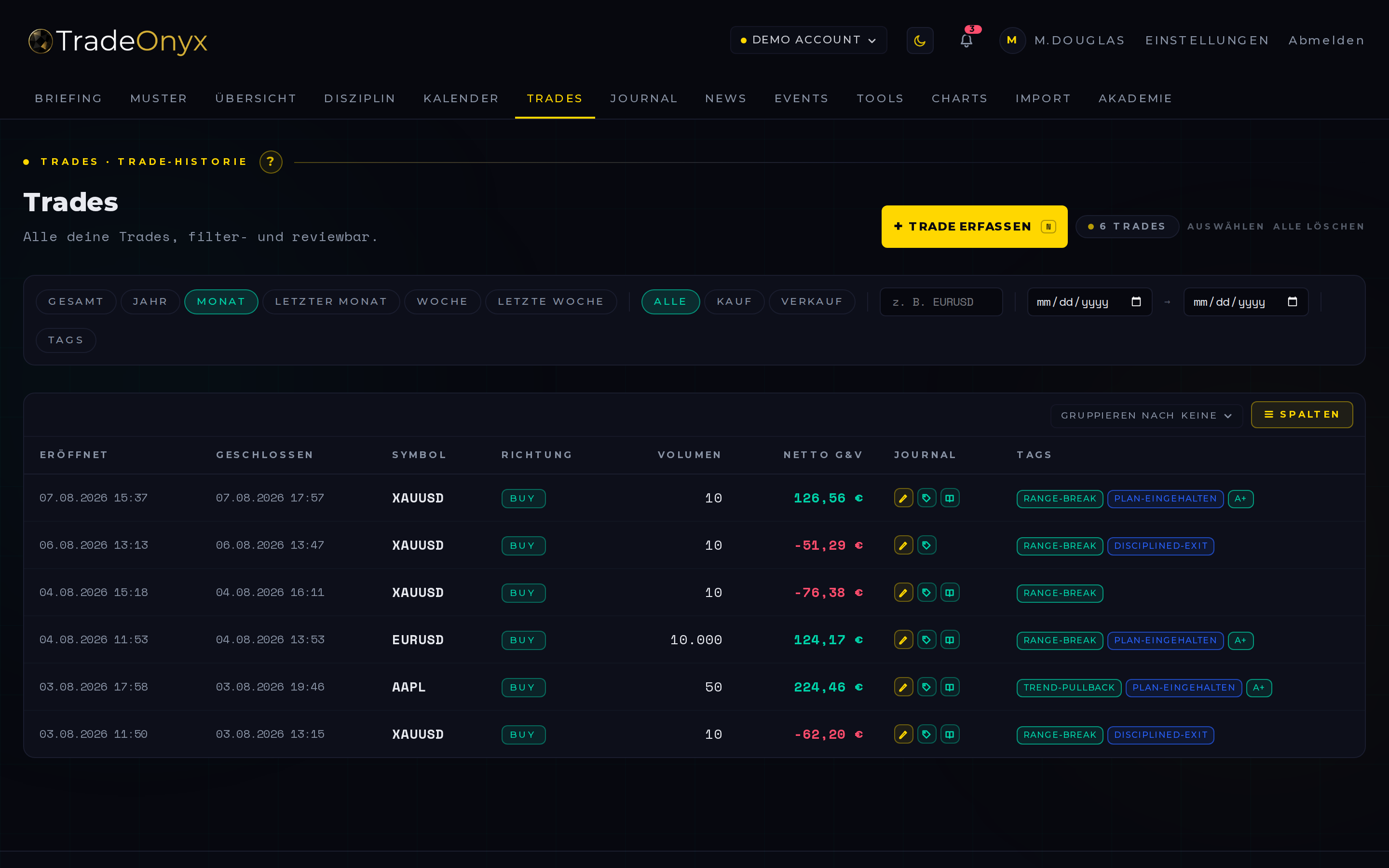Open book icon for XAUUSD -62,20 trade

pyautogui.click(x=950, y=734)
